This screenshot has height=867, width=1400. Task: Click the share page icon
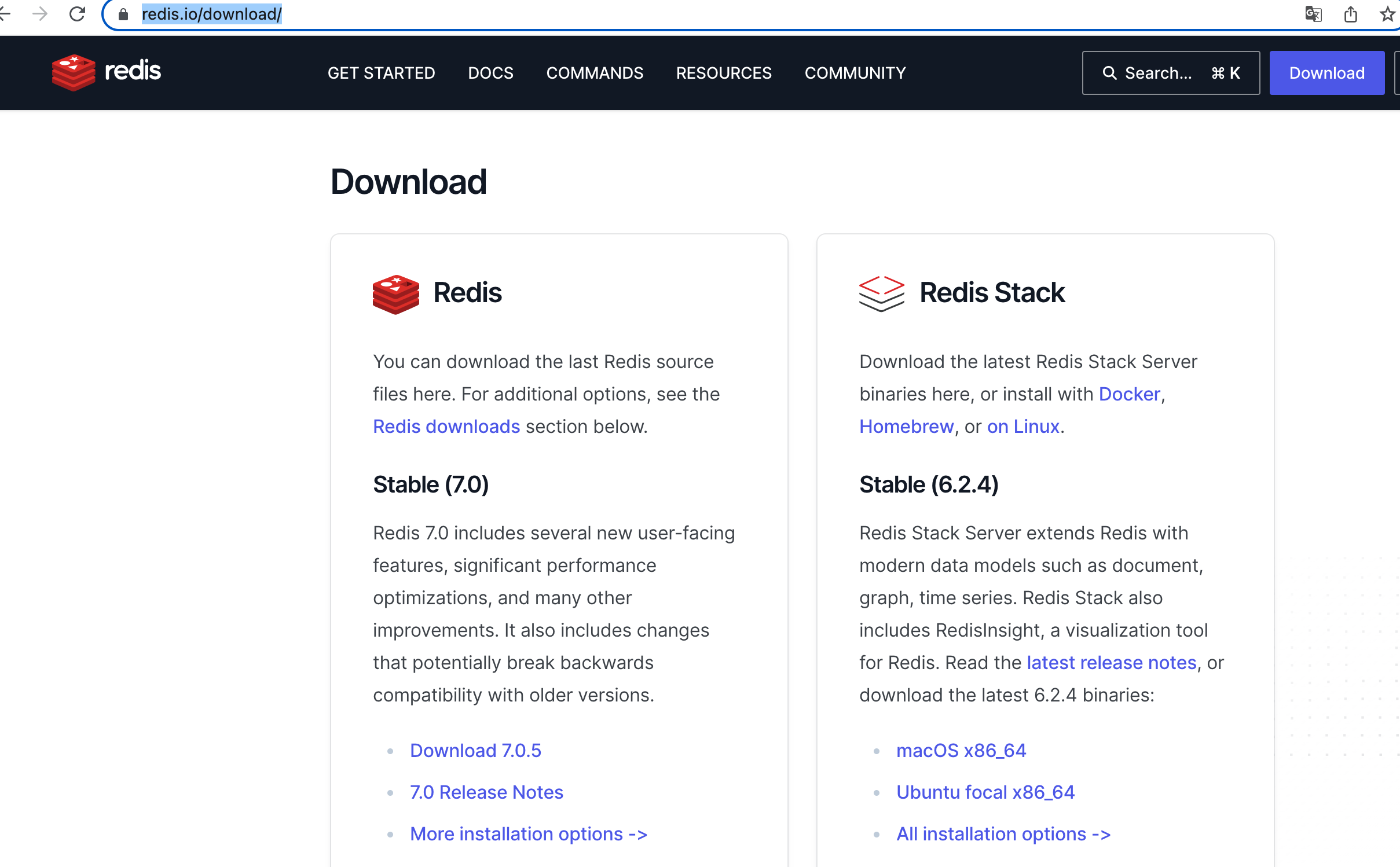pos(1351,14)
